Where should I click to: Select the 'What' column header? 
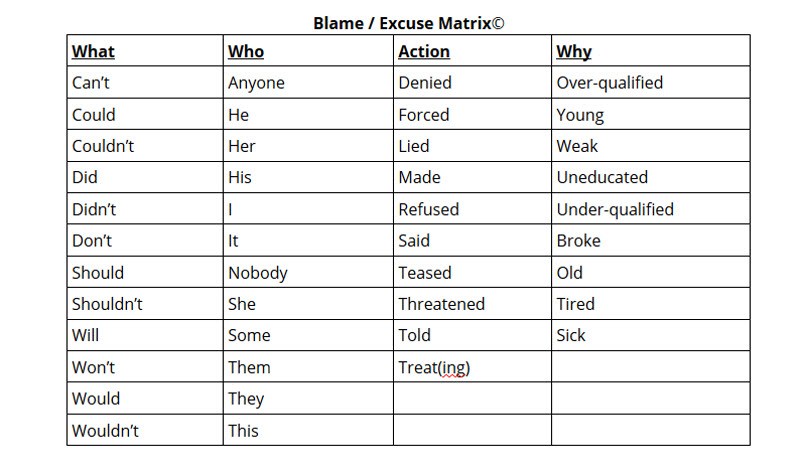[x=94, y=52]
